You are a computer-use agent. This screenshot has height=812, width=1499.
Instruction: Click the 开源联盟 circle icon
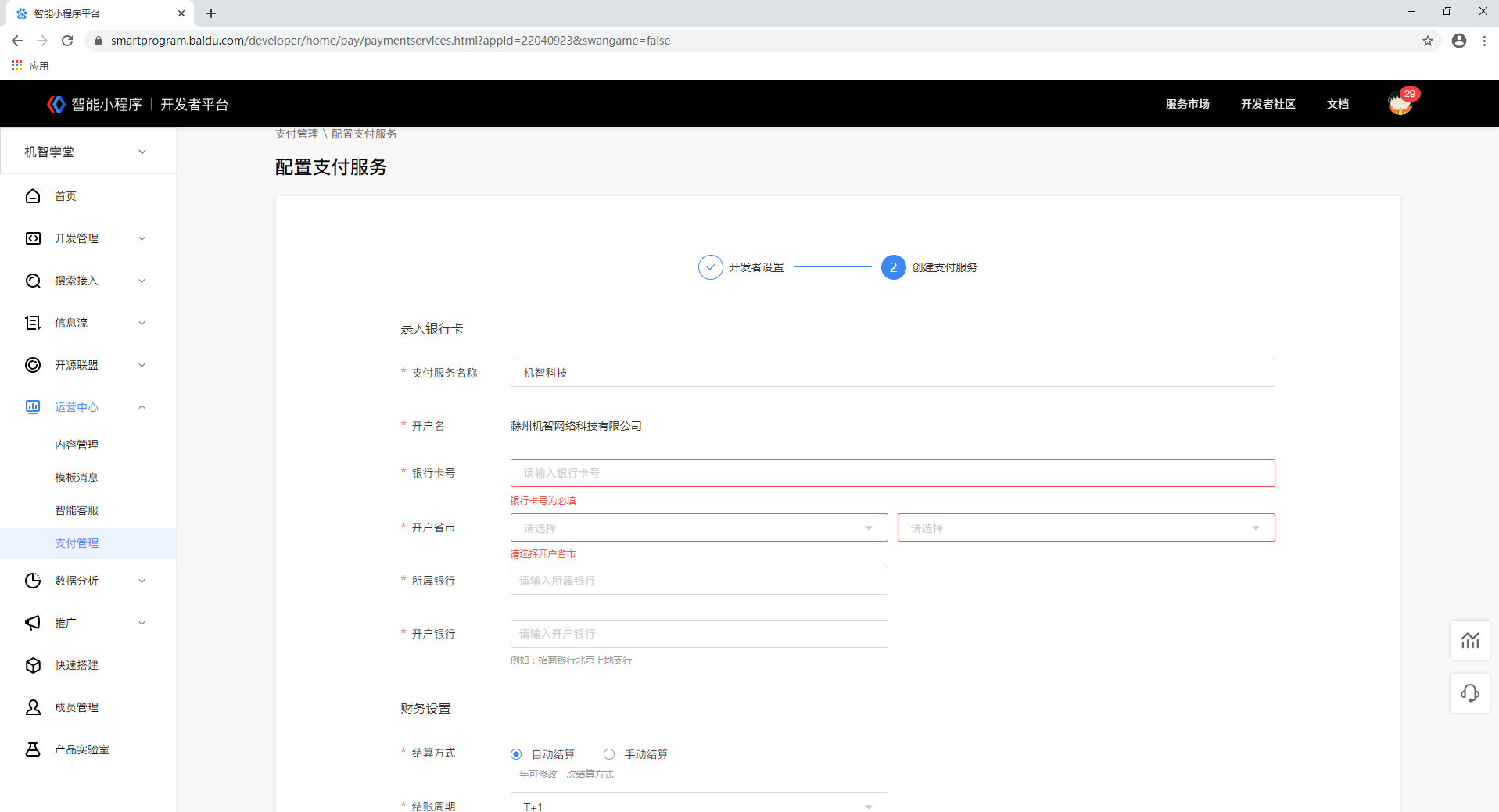coord(33,365)
